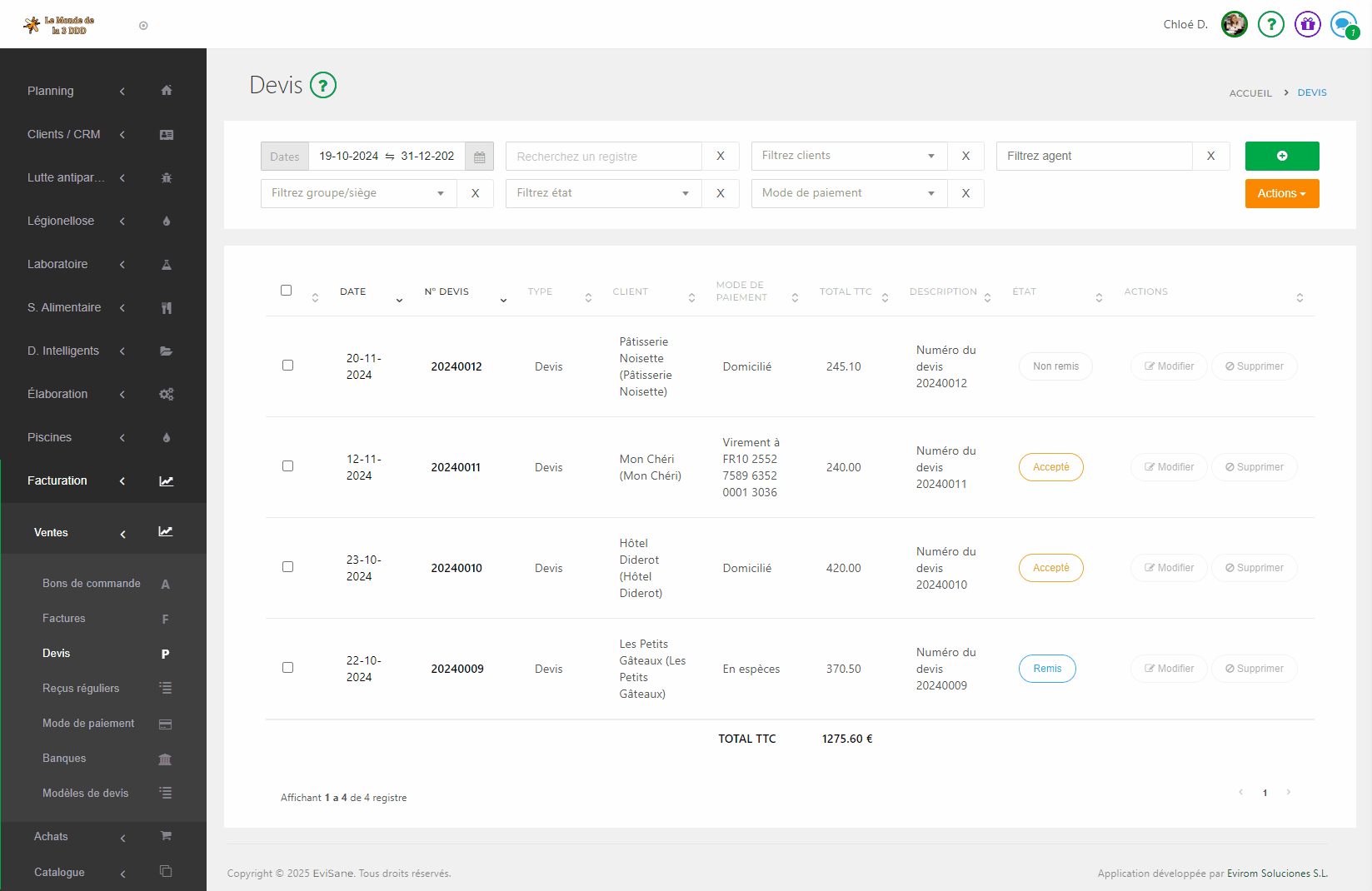The image size is (1372, 891).
Task: Click the Facturation chart icon
Action: point(167,480)
